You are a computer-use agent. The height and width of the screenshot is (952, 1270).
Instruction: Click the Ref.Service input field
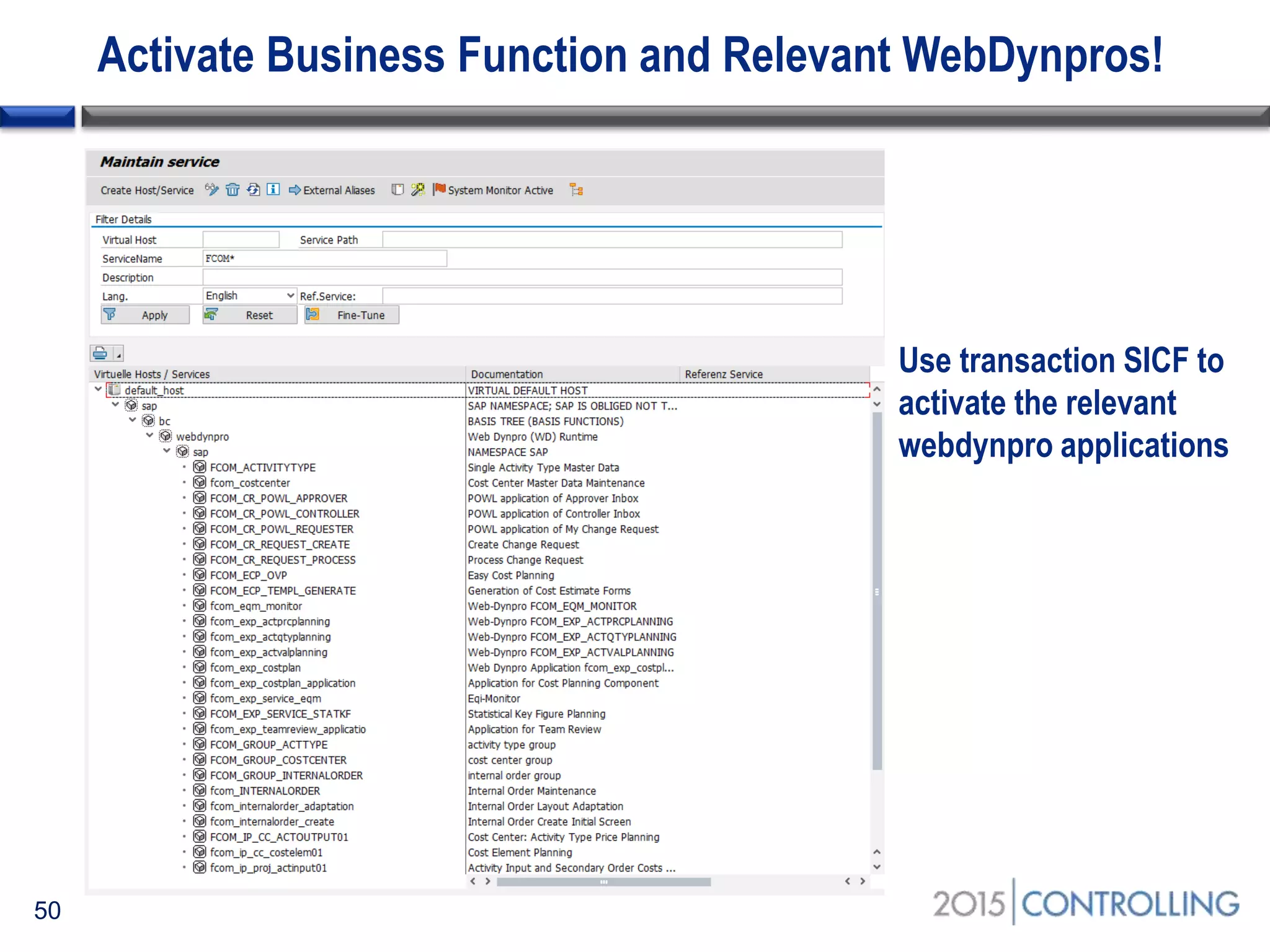tap(612, 296)
